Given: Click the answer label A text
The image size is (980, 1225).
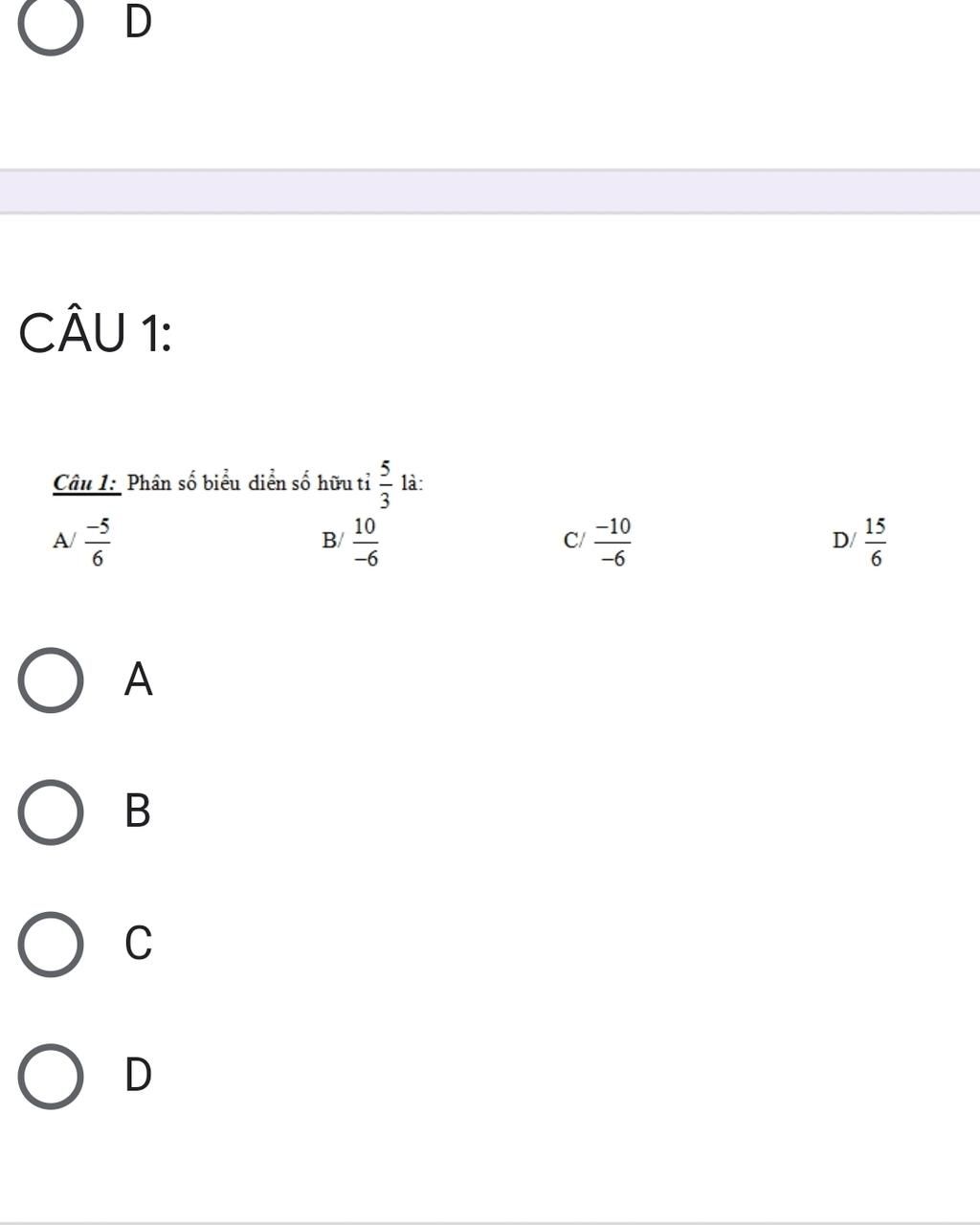Looking at the screenshot, I should pyautogui.click(x=139, y=680).
